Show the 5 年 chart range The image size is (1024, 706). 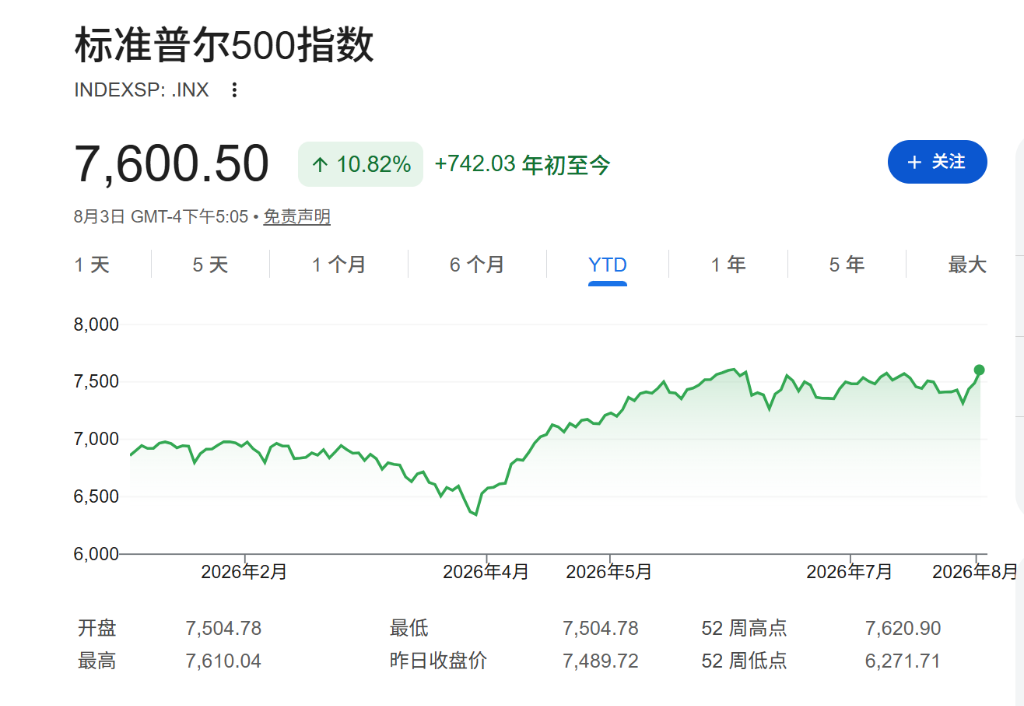[x=846, y=265]
